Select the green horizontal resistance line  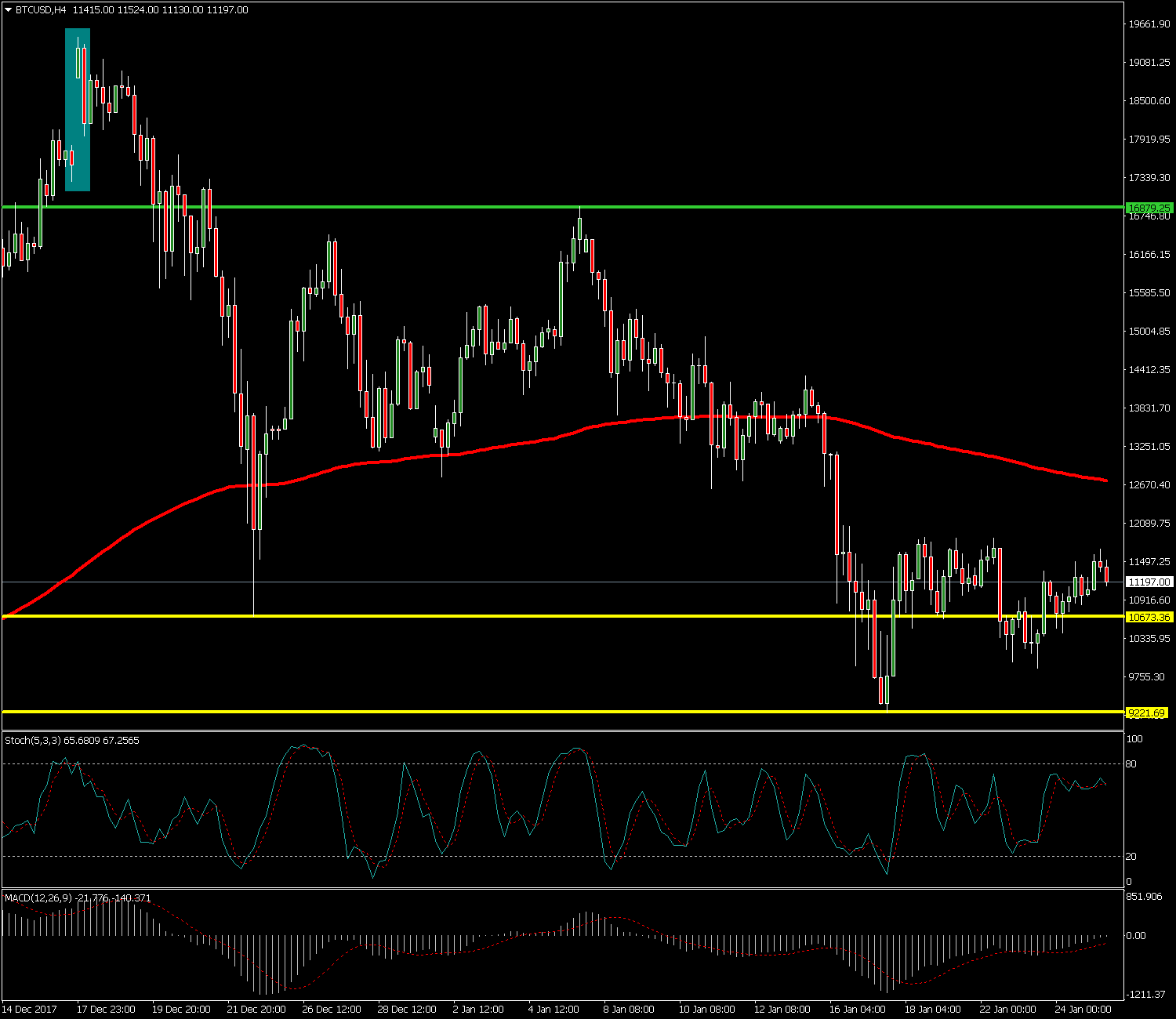click(470, 207)
